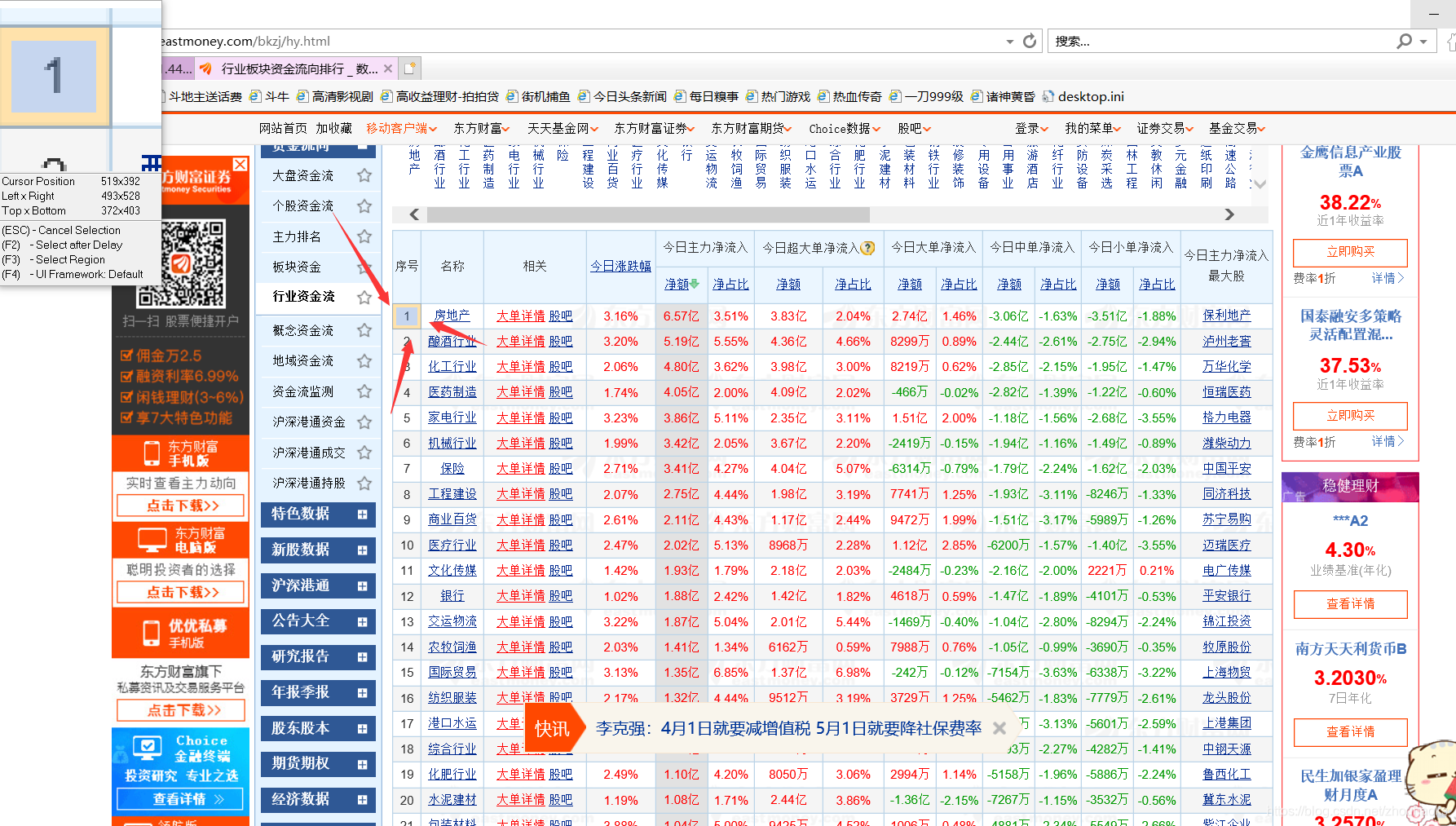
Task: Open the 高清影视剧 bookmark
Action: (x=335, y=96)
